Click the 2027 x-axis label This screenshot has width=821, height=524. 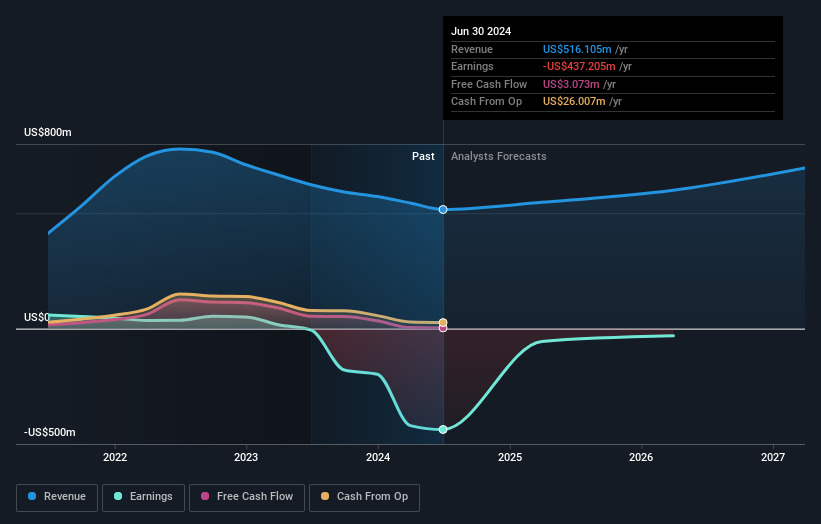point(773,457)
